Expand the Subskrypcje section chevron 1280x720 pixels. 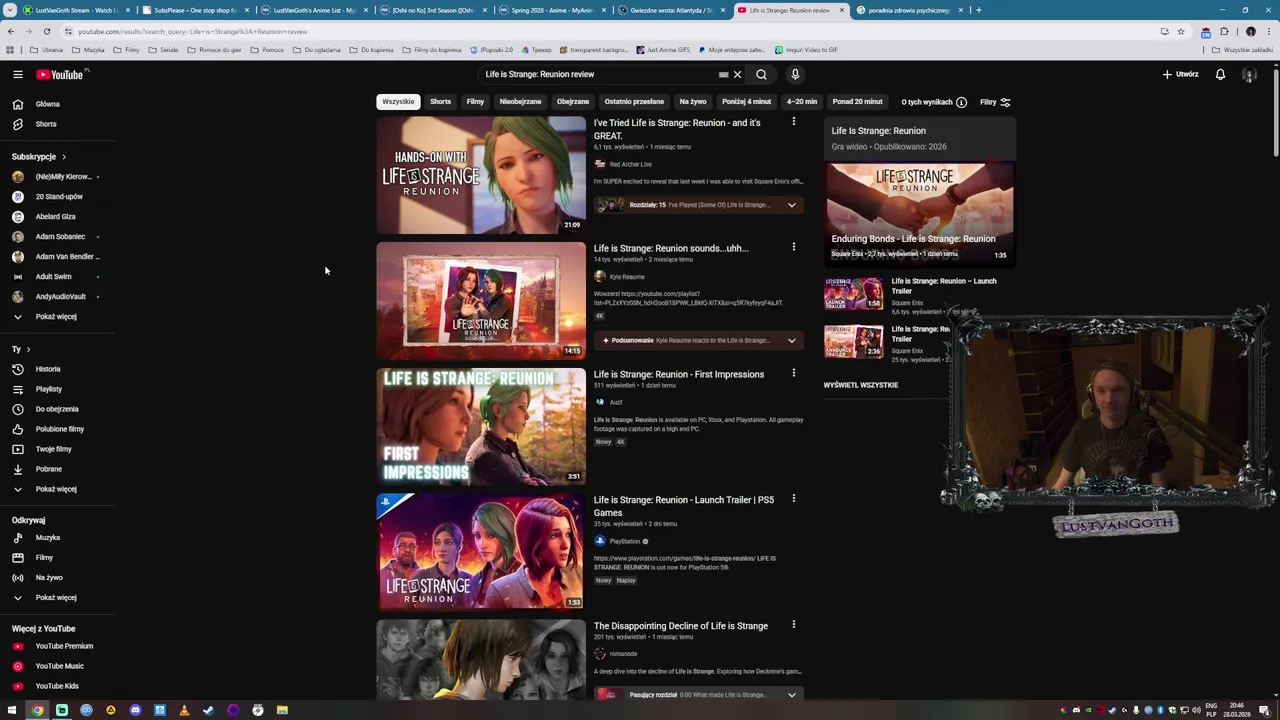pos(64,157)
